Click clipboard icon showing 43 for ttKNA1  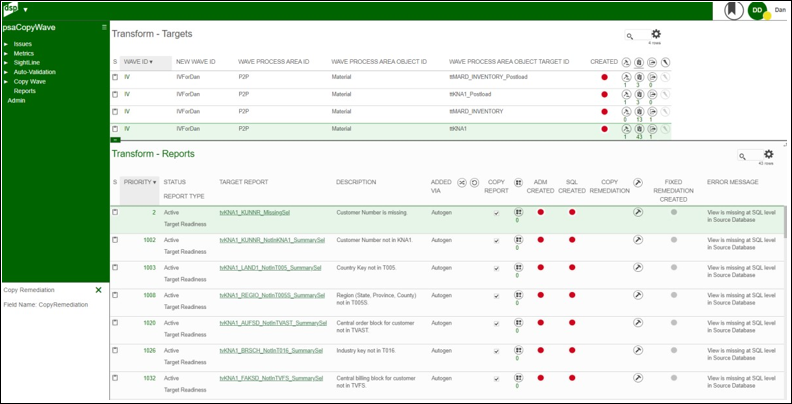[639, 129]
